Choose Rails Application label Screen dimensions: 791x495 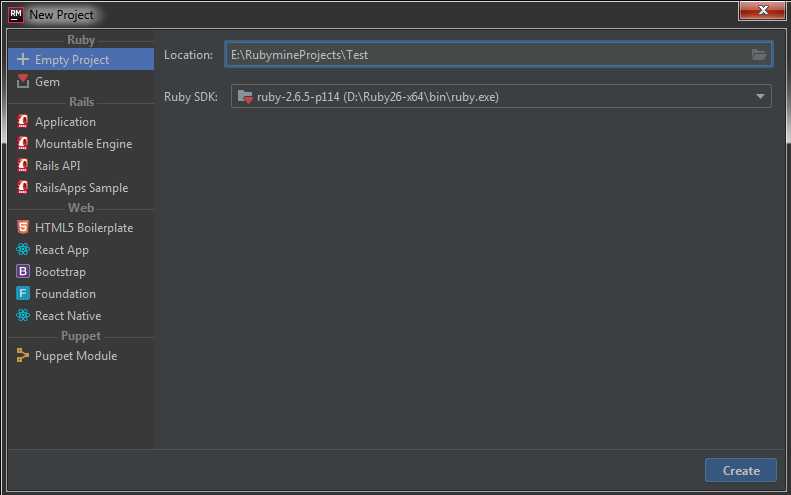pyautogui.click(x=65, y=122)
